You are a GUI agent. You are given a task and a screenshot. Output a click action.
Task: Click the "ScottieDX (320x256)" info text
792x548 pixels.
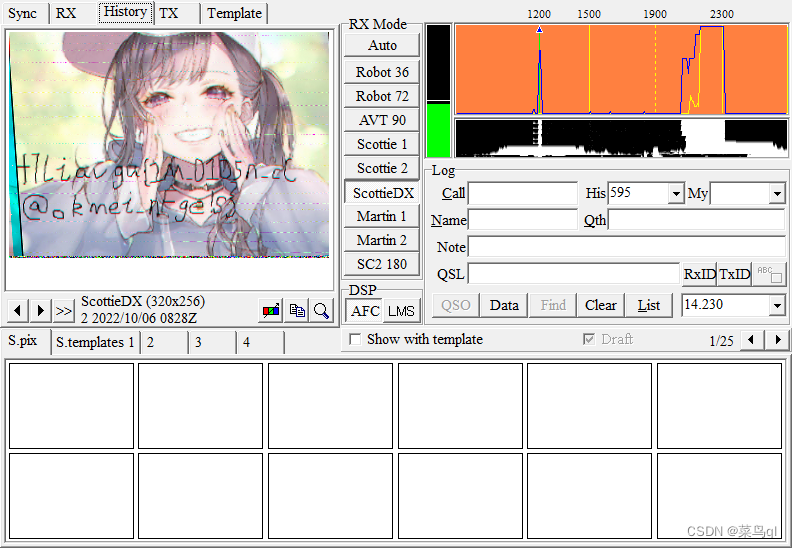143,302
